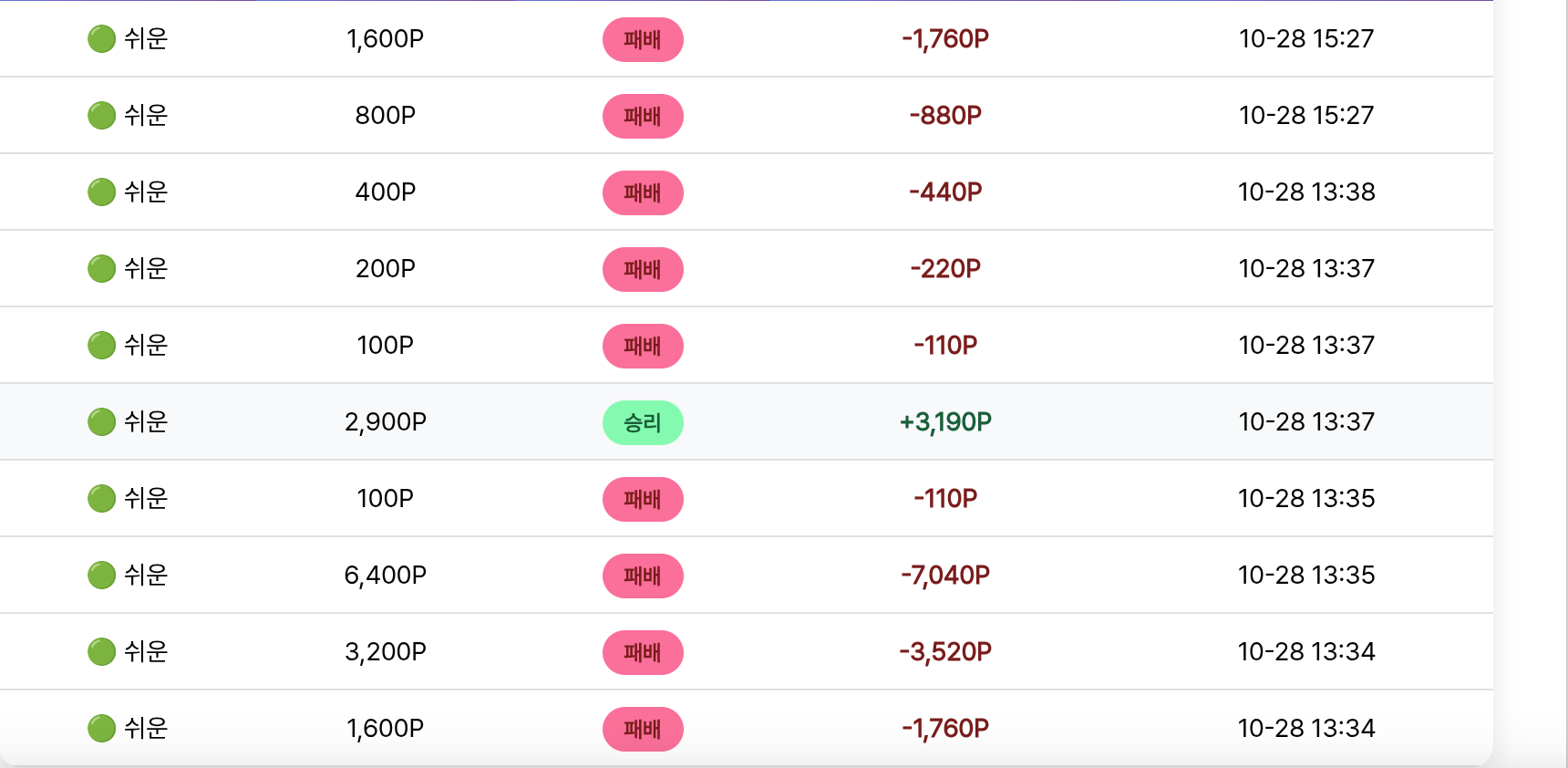Click green circle icon in 800P bet row
1568x768 pixels.
(101, 116)
